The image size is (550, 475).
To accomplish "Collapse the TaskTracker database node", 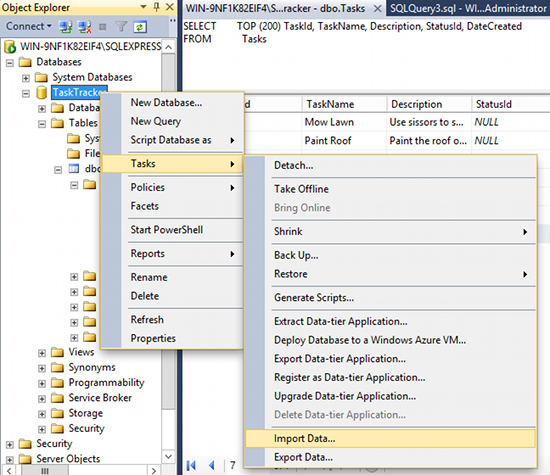I will pos(26,94).
